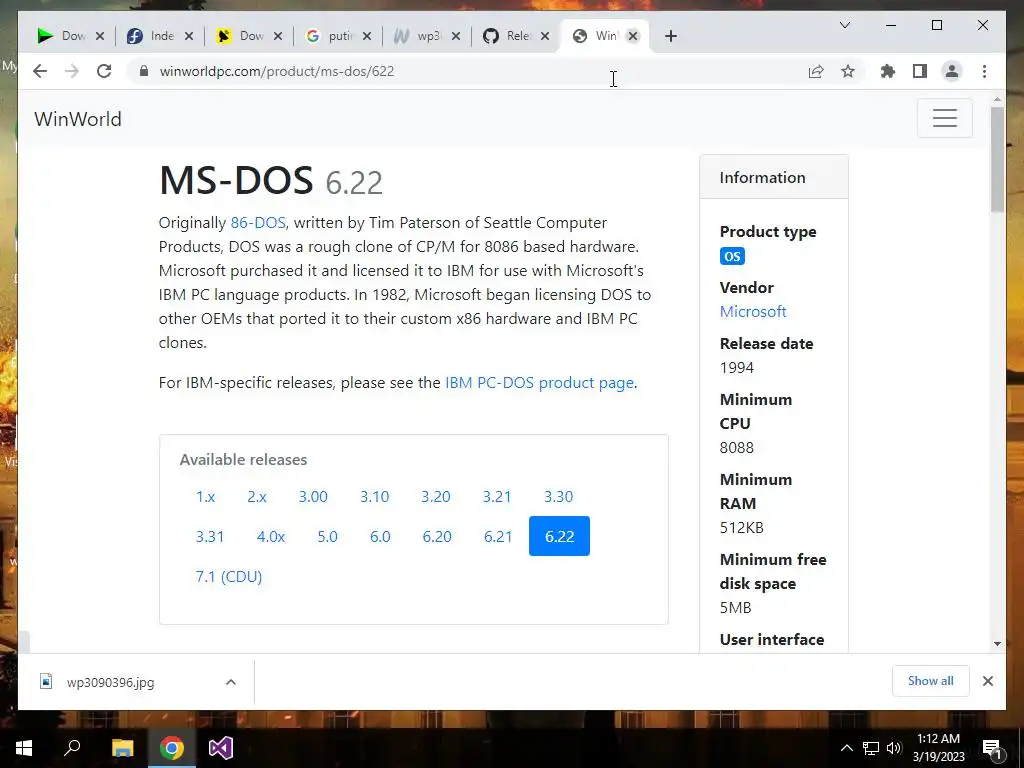Open File Explorer from the taskbar
Image resolution: width=1024 pixels, height=768 pixels.
coord(122,748)
